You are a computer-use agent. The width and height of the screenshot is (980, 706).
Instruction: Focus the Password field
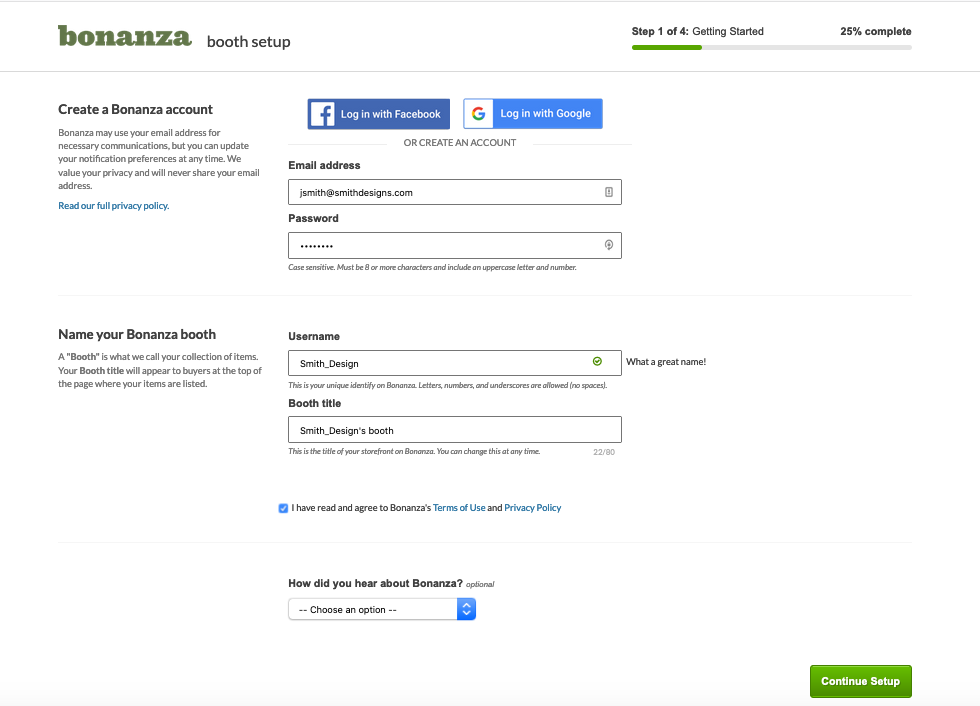(x=455, y=246)
